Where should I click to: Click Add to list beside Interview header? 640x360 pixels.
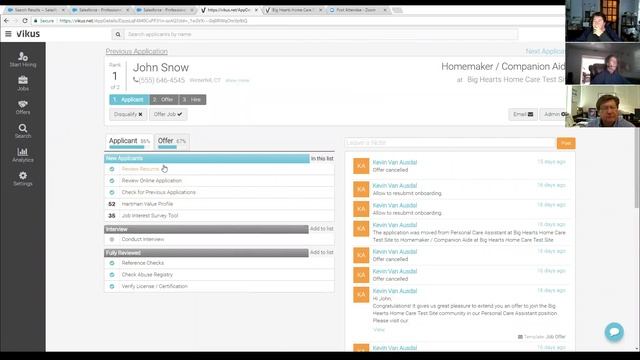coord(322,229)
